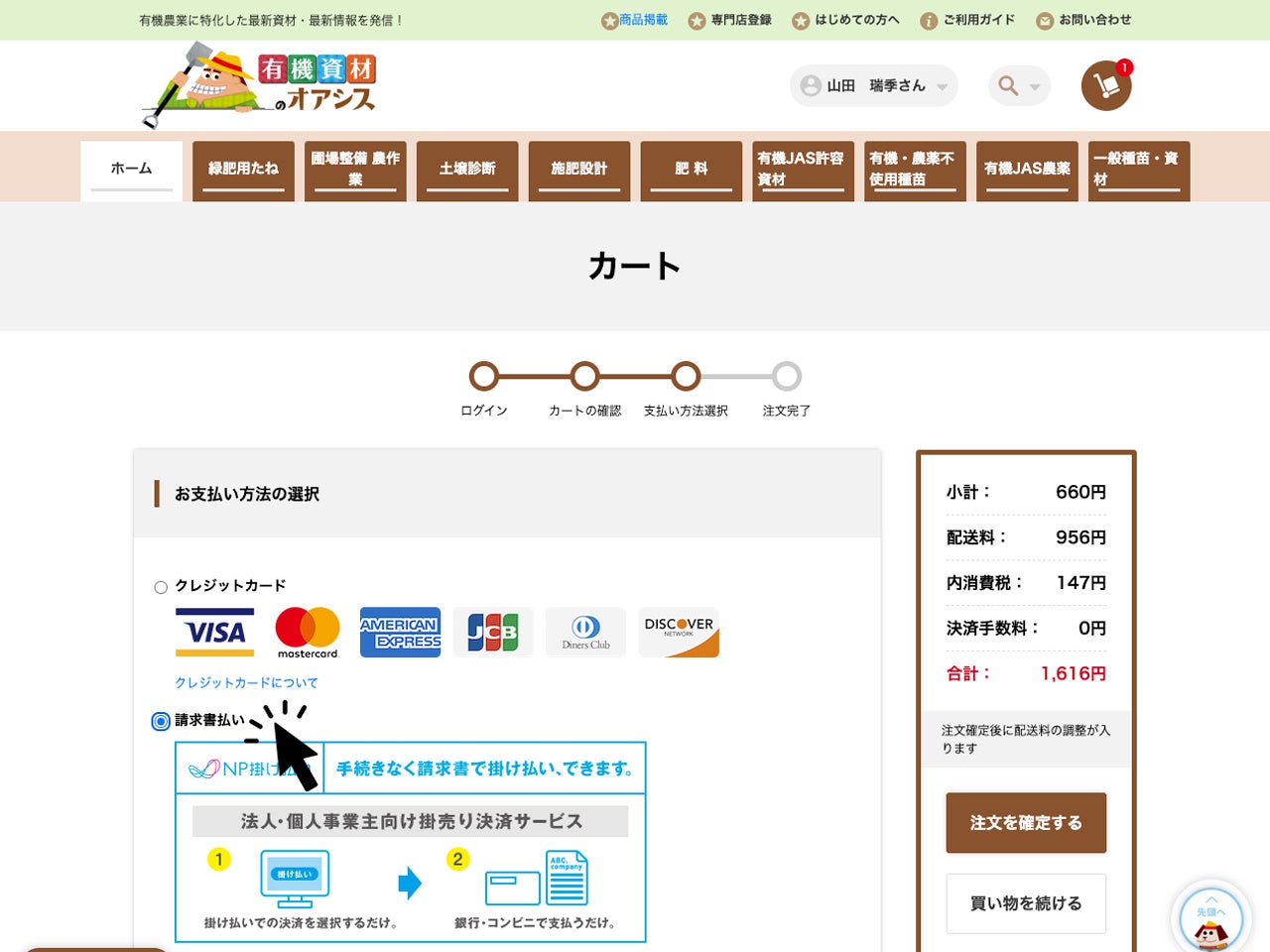This screenshot has height=952, width=1270.
Task: Click the JCB card logo
Action: point(493,632)
